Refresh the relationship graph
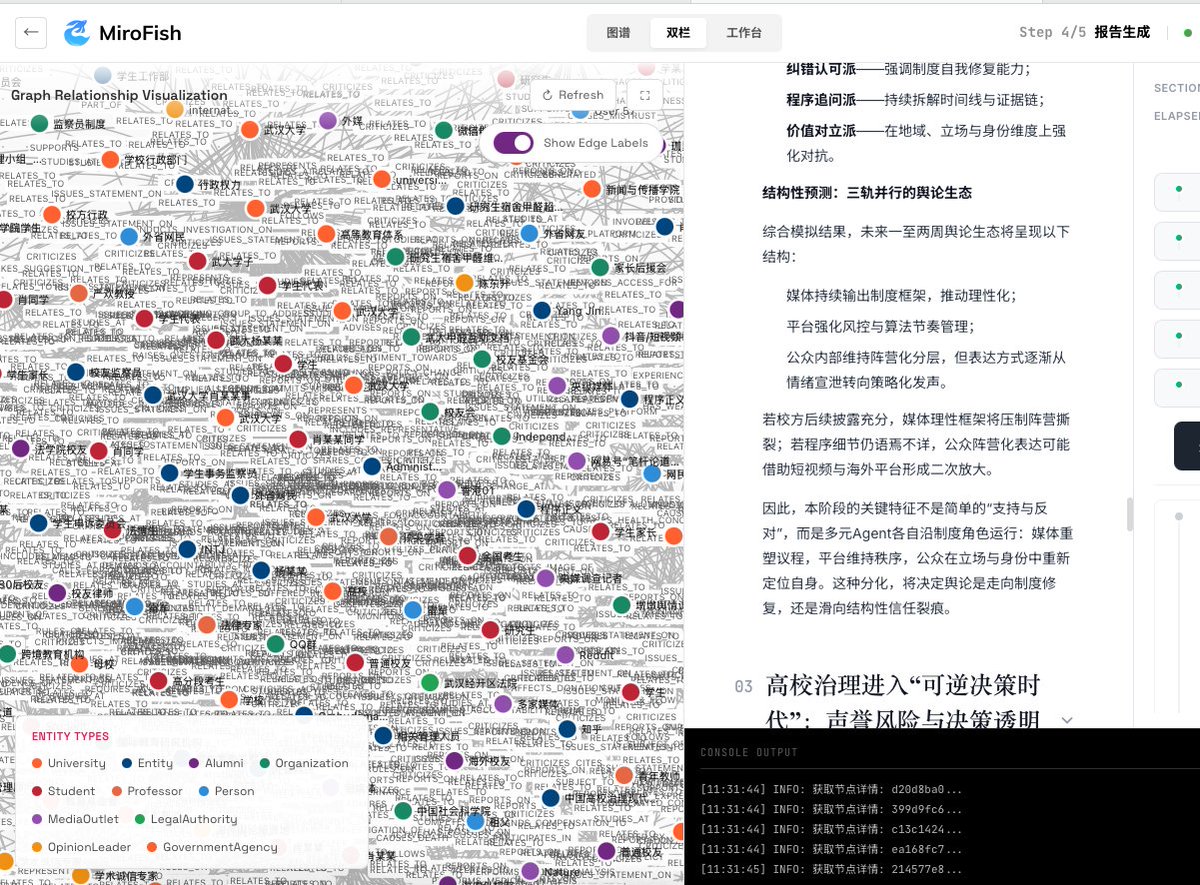The image size is (1200, 885). [x=573, y=95]
